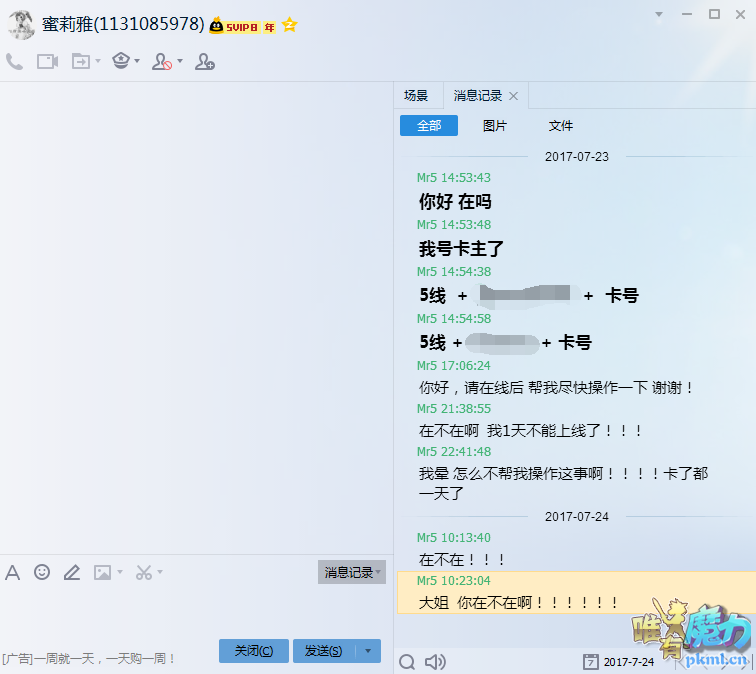Start a video call with the camera icon
Viewport: 756px width, 674px height.
point(47,62)
